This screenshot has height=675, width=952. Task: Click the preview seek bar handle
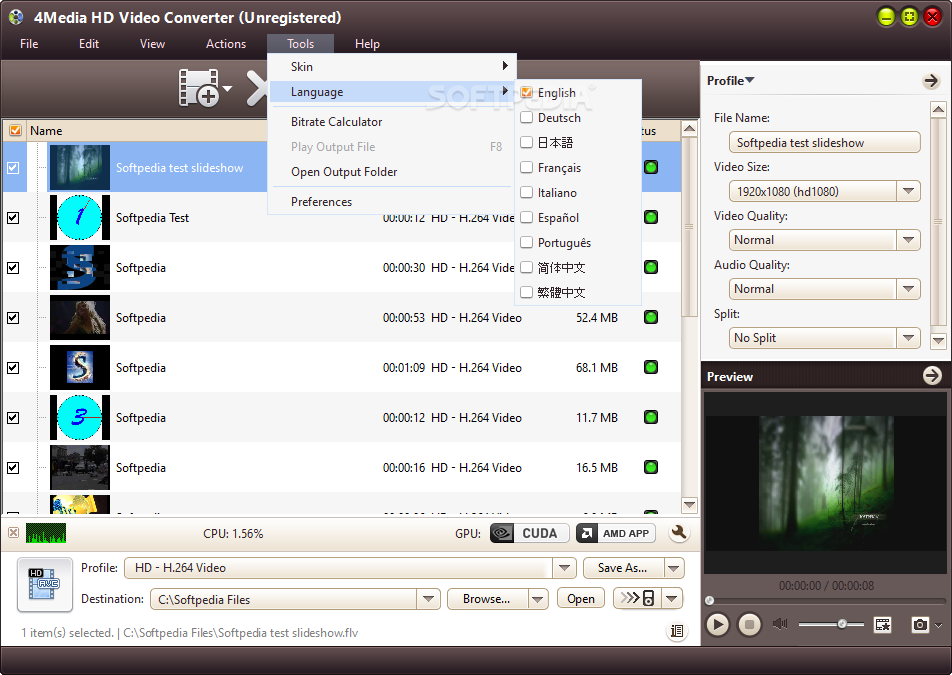click(x=709, y=600)
